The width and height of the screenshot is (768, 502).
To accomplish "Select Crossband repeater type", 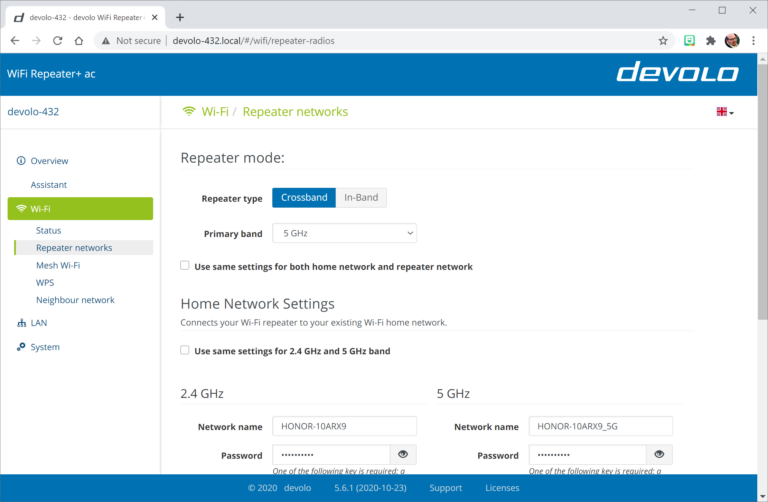I will 304,197.
